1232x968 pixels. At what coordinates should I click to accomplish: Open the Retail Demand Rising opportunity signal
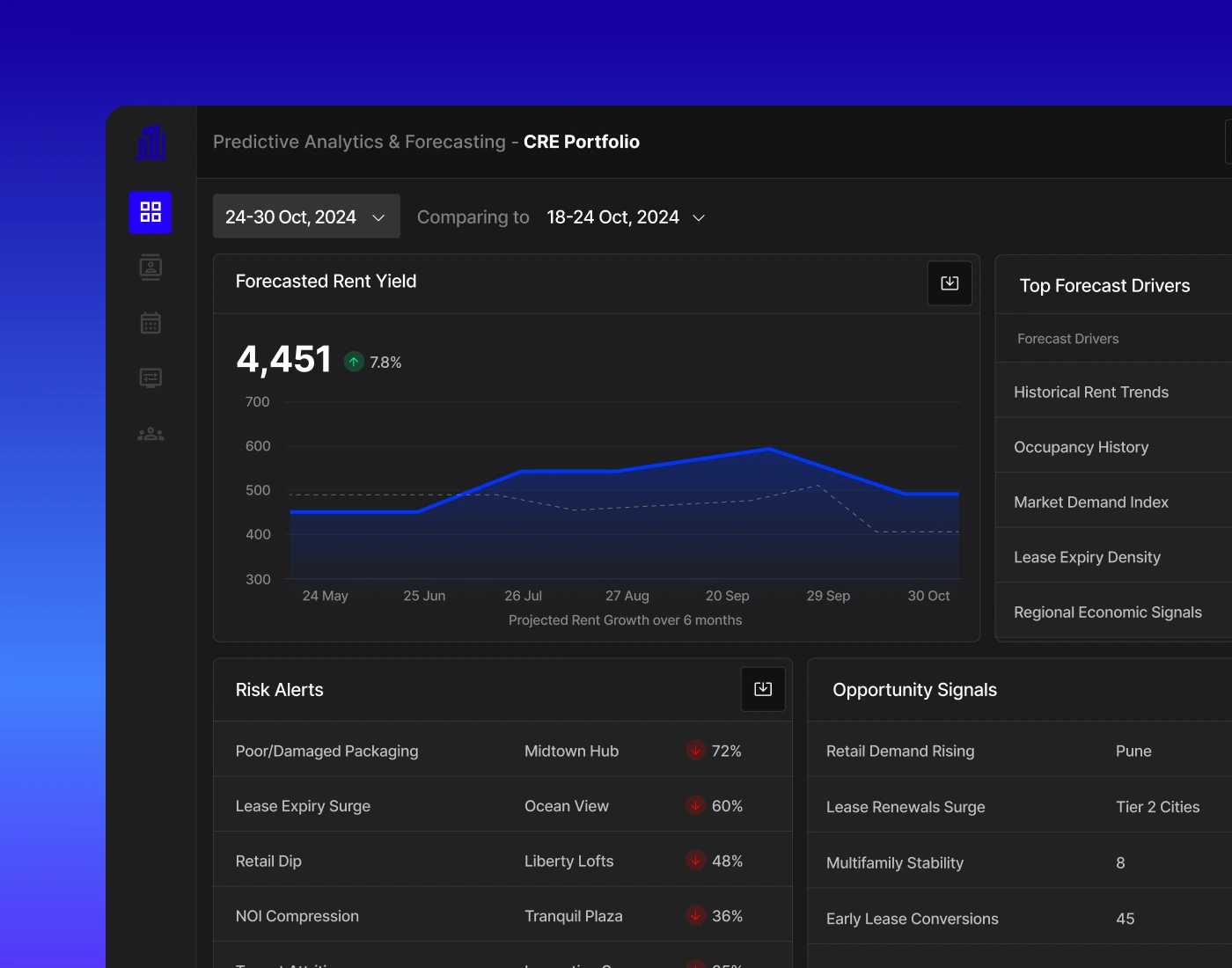(x=1020, y=751)
